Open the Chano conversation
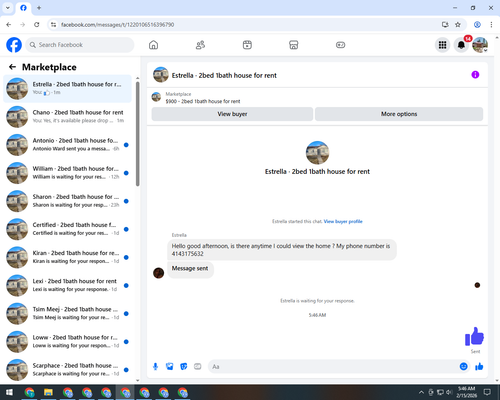Image resolution: width=500 pixels, height=400 pixels. 67,117
